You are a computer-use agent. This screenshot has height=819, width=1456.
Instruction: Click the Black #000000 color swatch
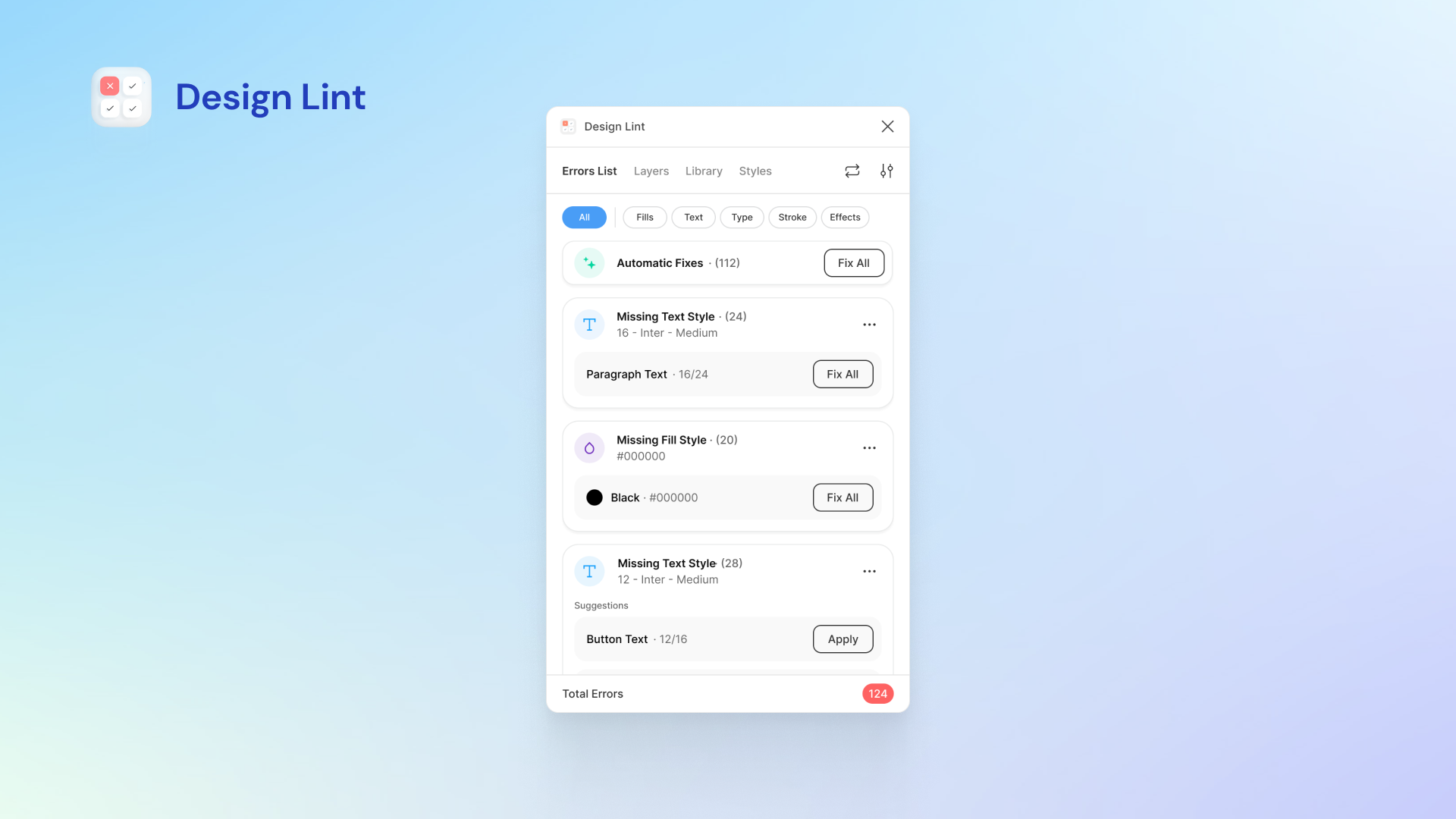(594, 497)
